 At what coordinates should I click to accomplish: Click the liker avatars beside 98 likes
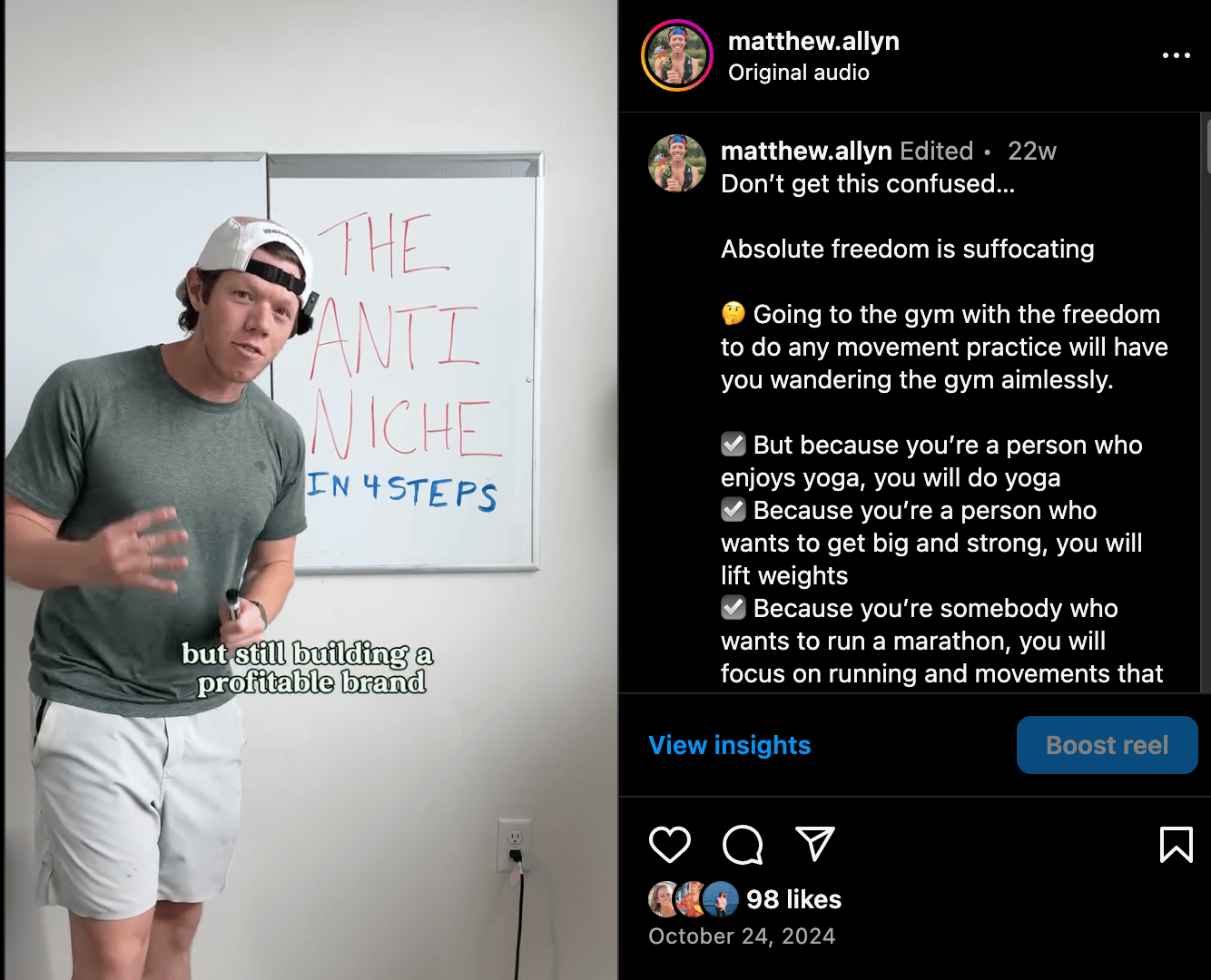pyautogui.click(x=693, y=899)
